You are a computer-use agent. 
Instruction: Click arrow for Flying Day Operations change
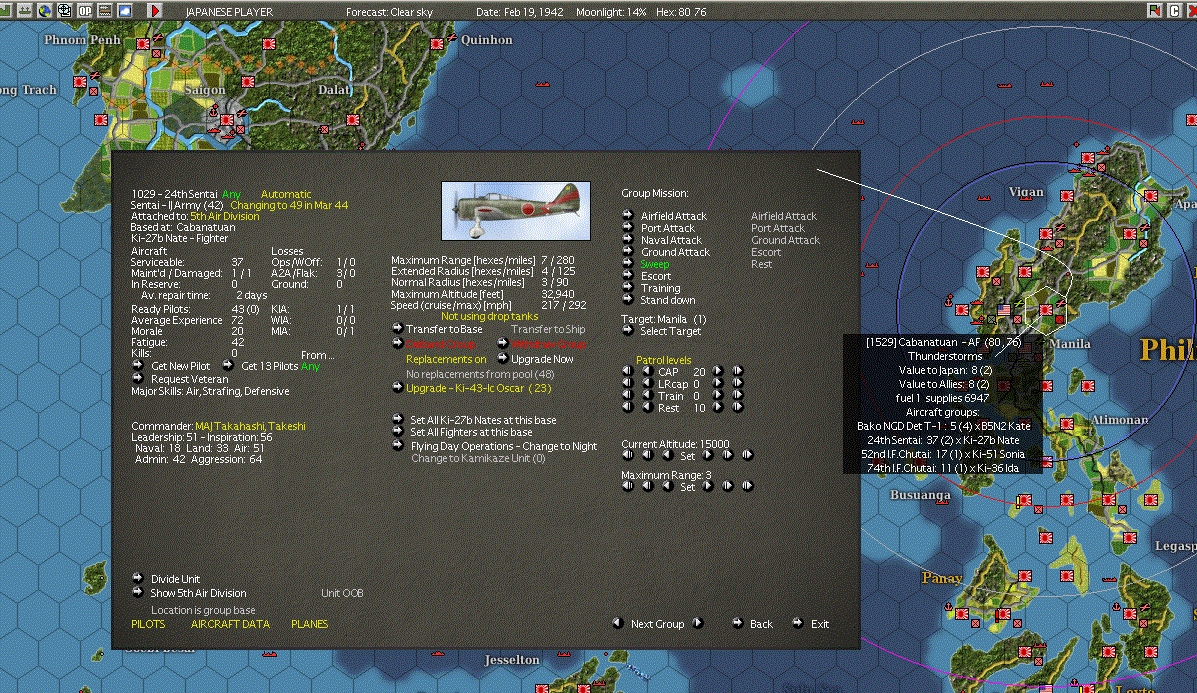(x=398, y=445)
